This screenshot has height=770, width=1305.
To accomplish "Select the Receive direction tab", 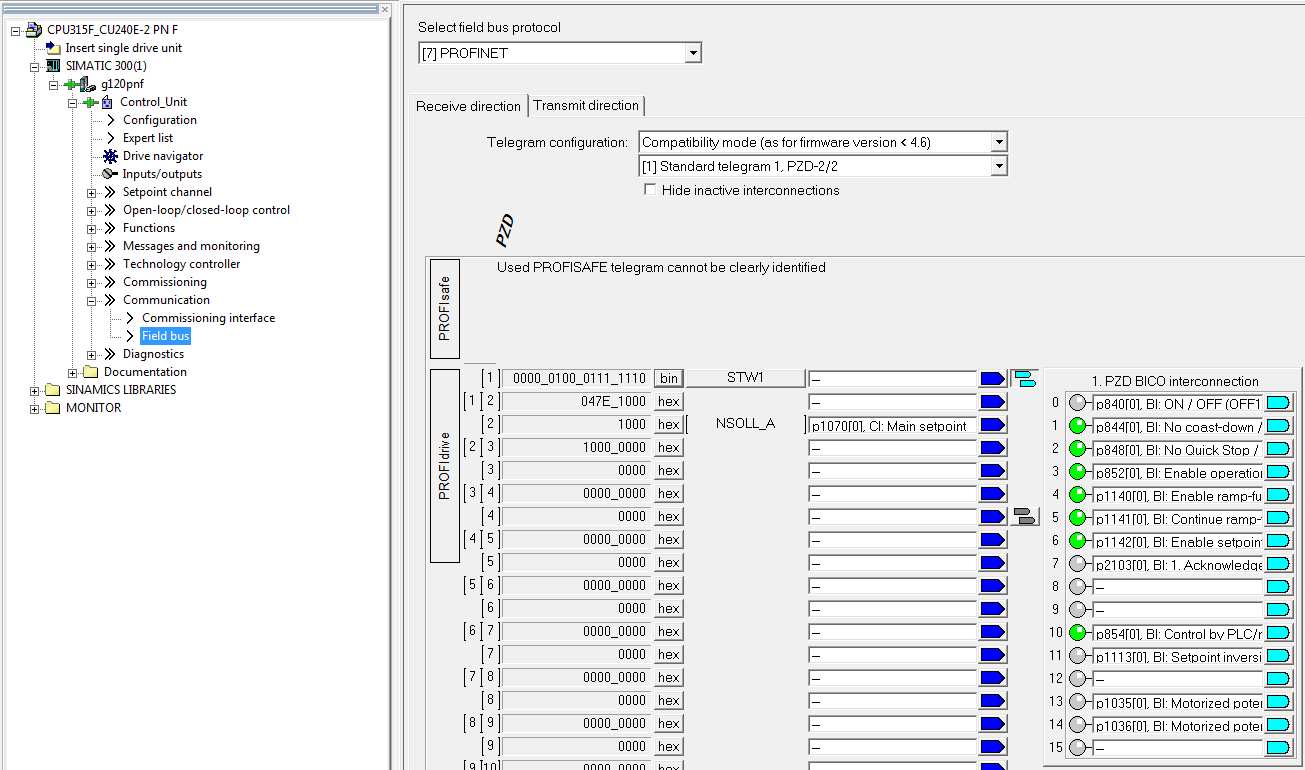I will (469, 106).
